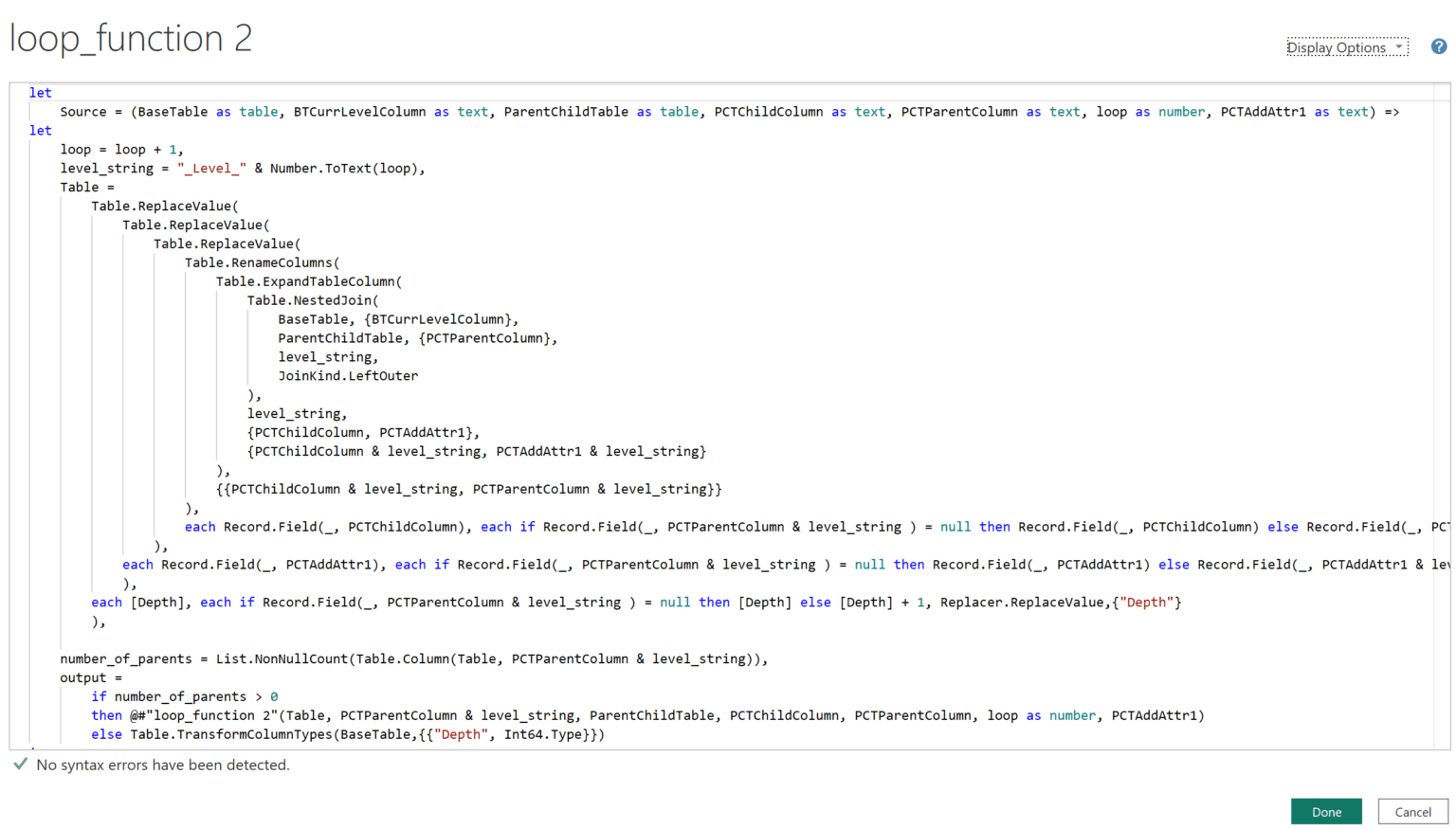
Task: Open the Display Options menu arrow
Action: pyautogui.click(x=1399, y=46)
